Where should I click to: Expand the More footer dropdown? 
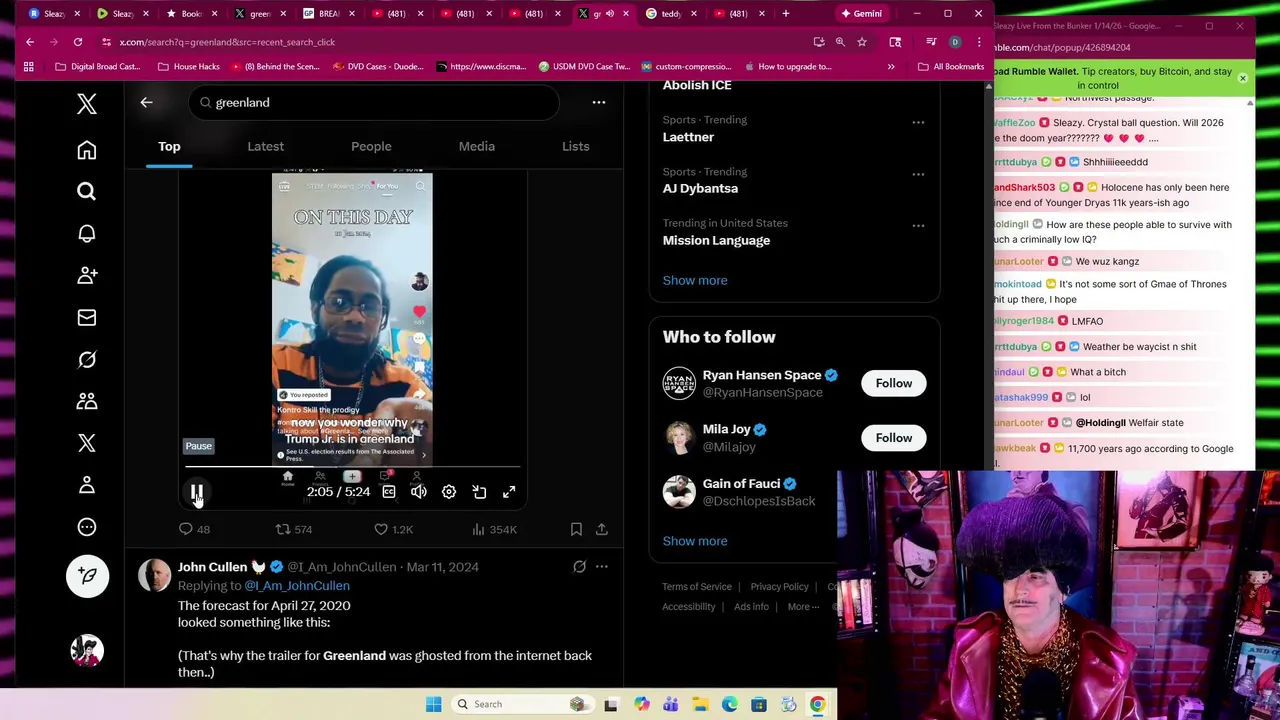point(803,607)
